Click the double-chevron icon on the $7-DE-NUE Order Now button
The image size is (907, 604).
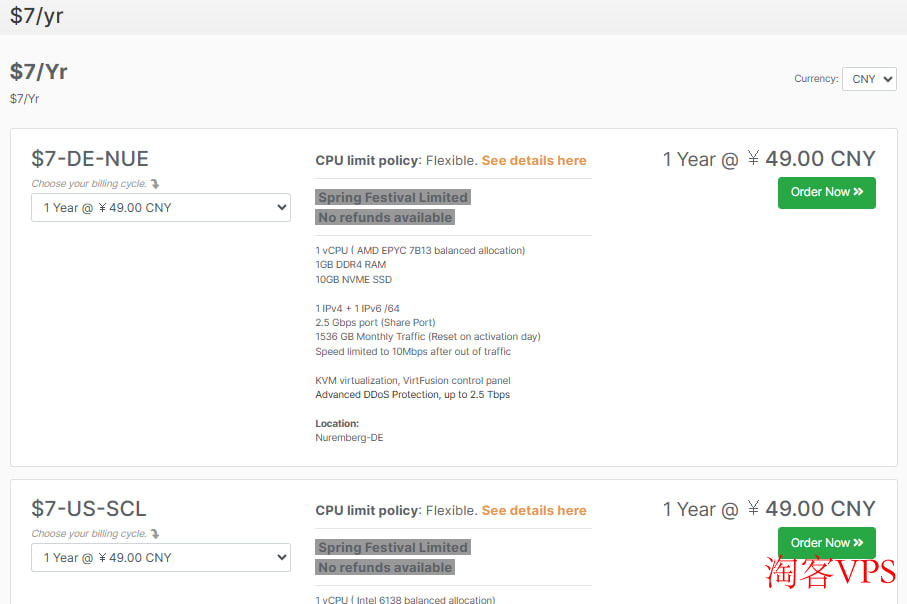pos(859,192)
